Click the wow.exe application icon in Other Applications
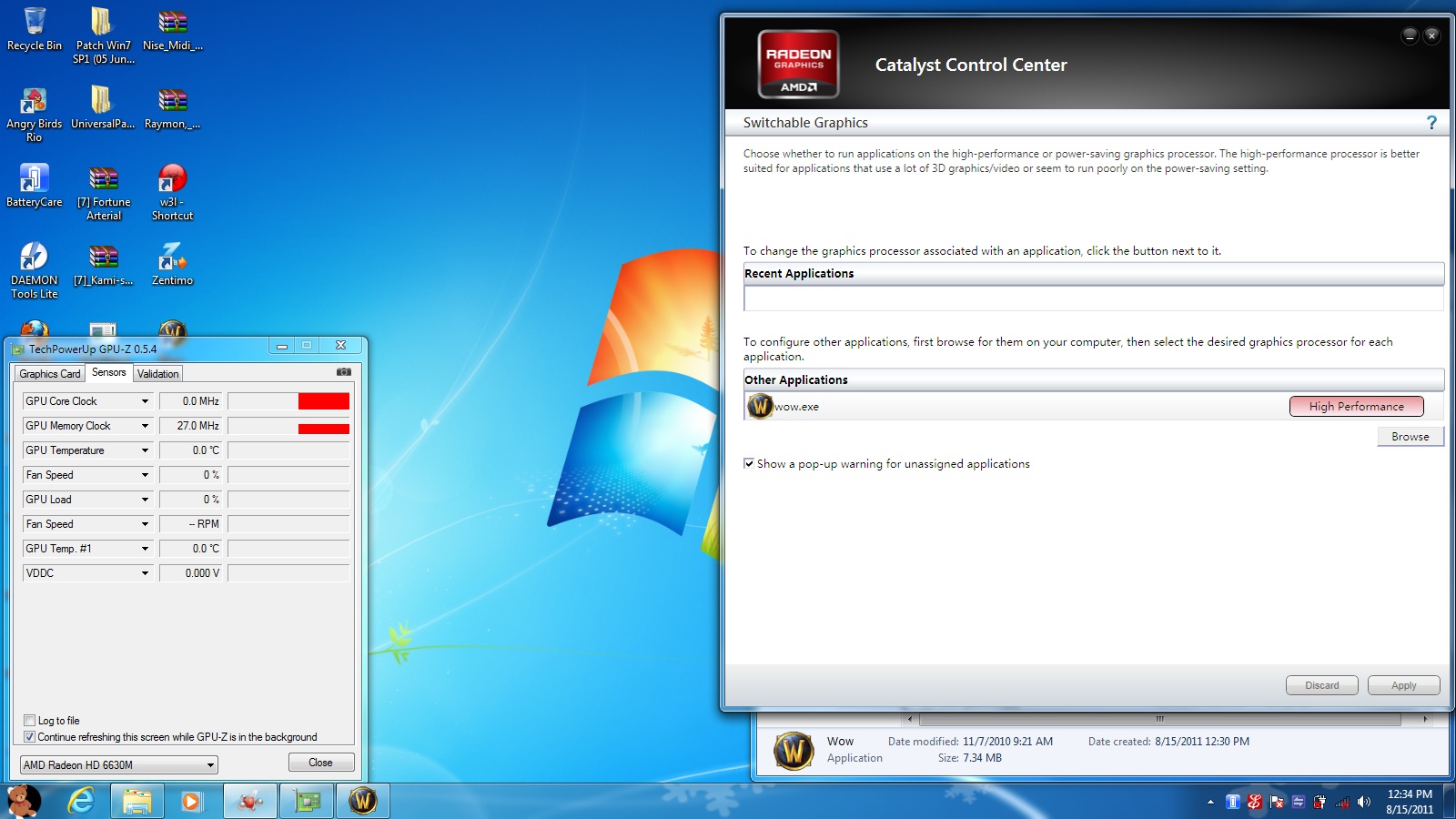Viewport: 1456px width, 819px height. 760,406
